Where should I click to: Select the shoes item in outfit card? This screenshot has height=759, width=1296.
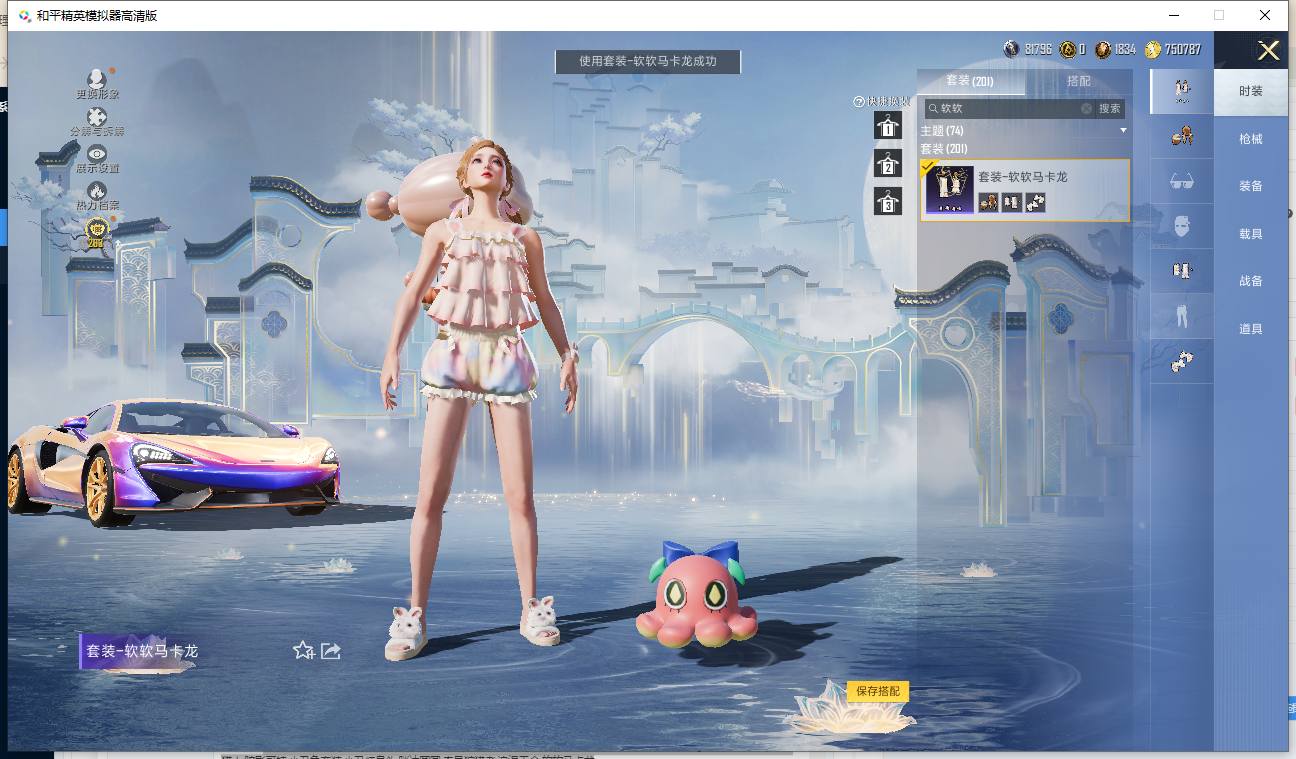(1035, 202)
